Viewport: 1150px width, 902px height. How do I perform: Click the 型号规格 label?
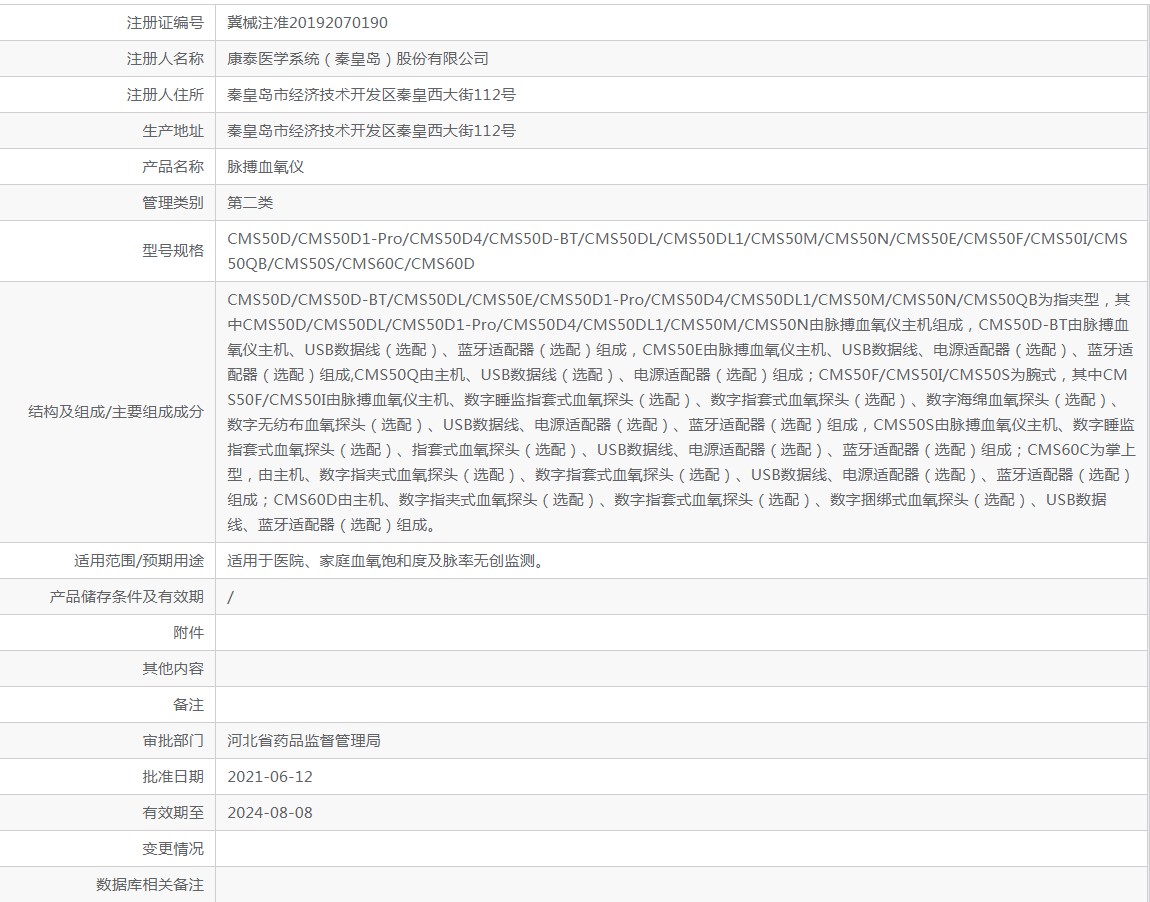click(x=173, y=251)
